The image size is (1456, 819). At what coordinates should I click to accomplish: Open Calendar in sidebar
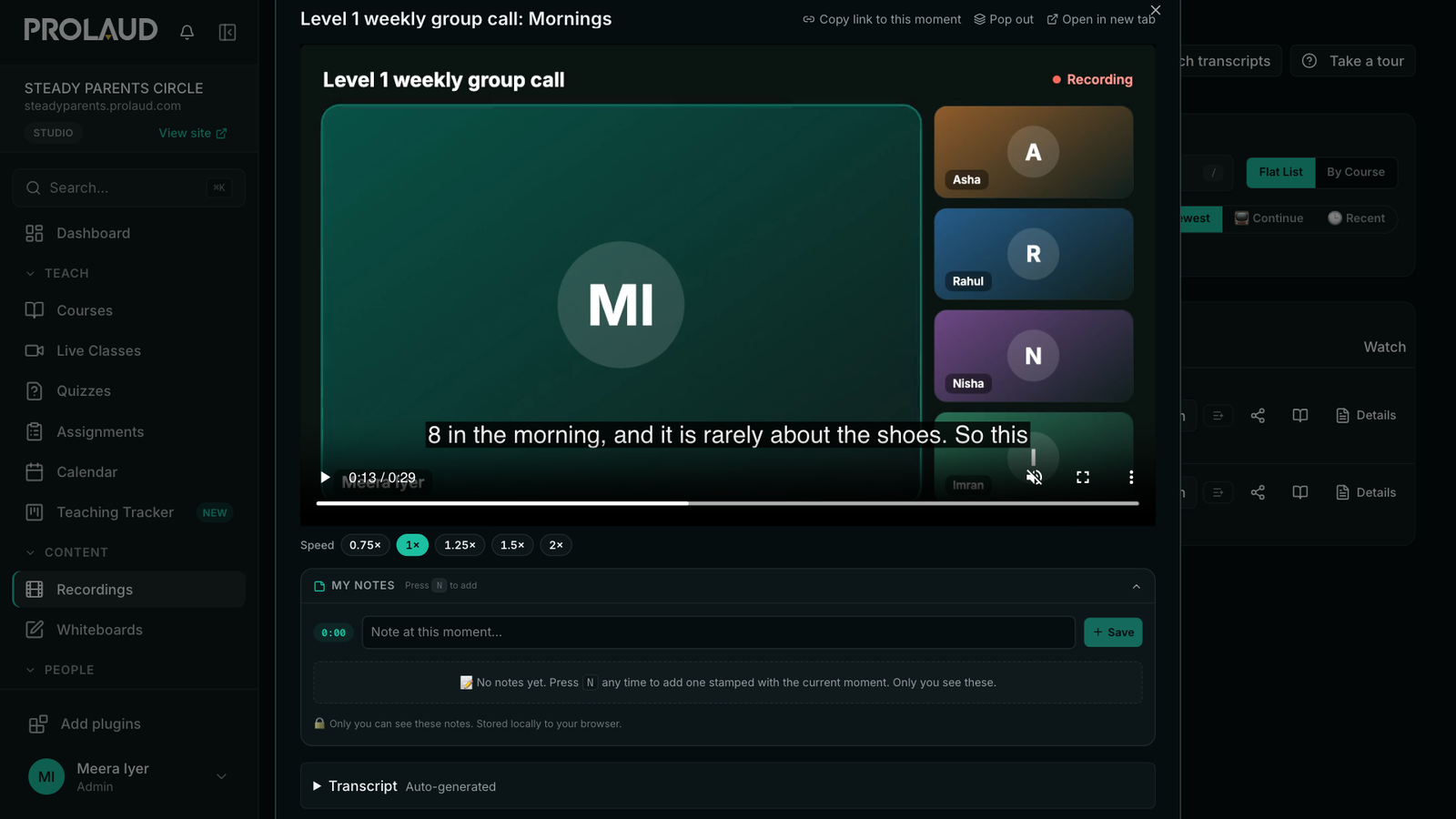[128, 471]
